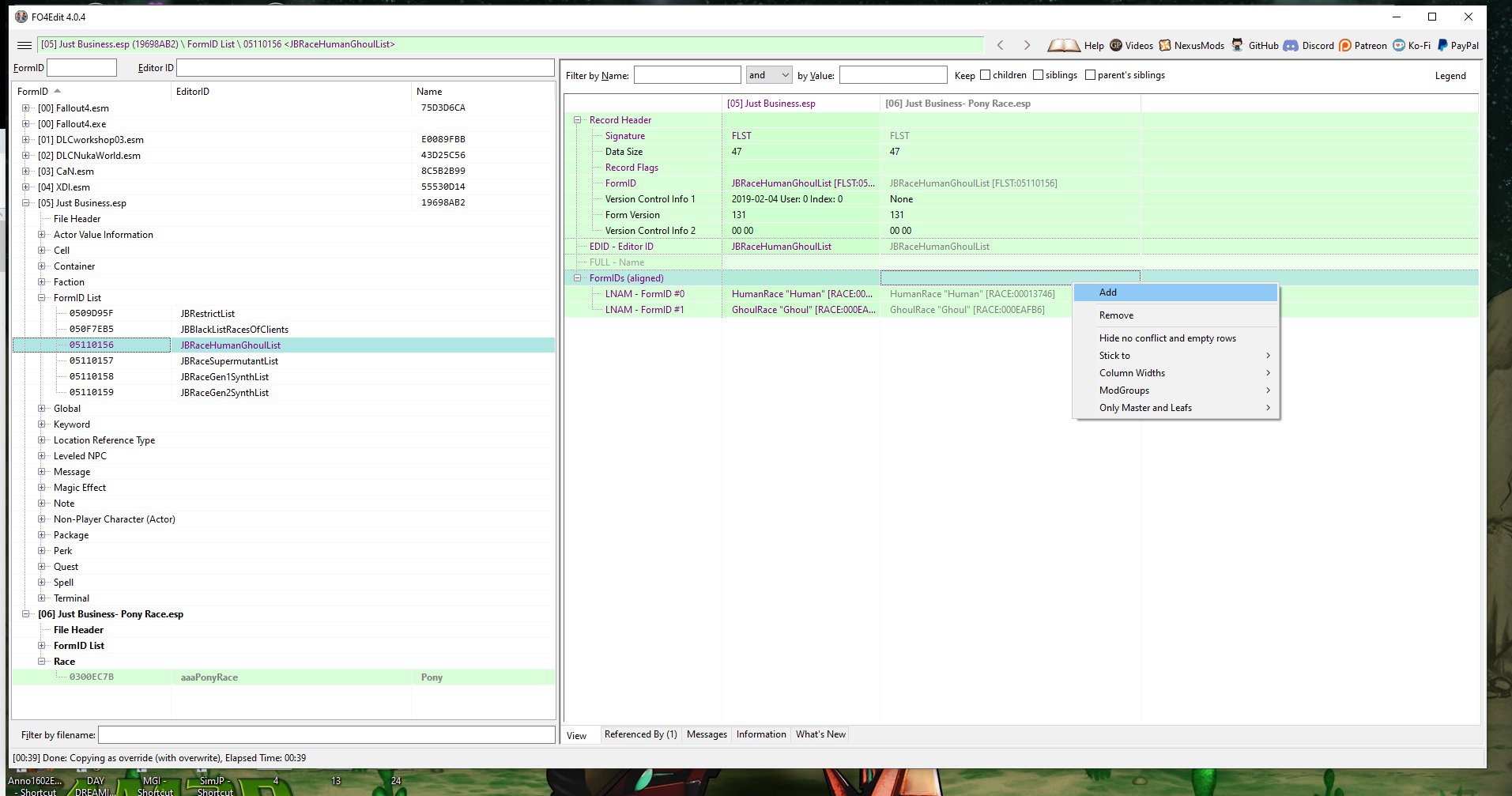Open Help via the book icon

tap(1064, 45)
